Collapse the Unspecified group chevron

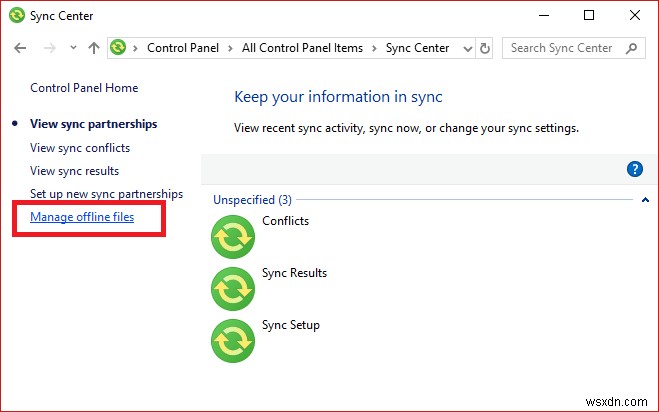coord(645,200)
